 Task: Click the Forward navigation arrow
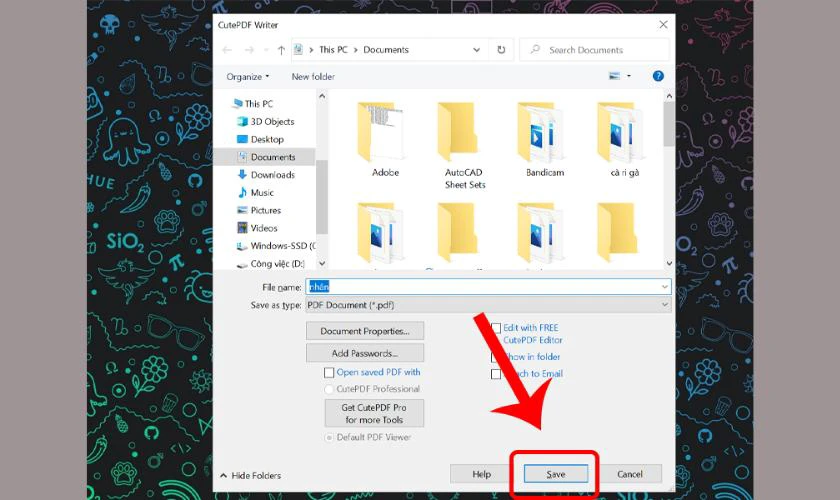coord(249,50)
